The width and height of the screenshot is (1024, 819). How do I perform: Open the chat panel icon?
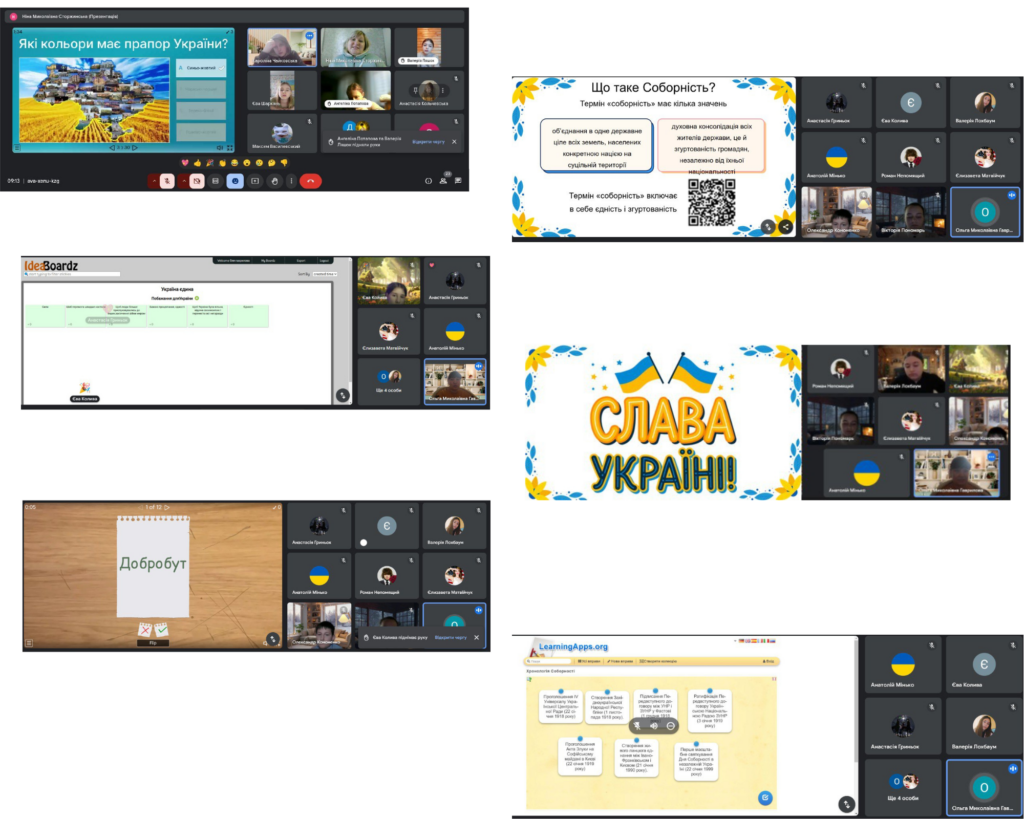pyautogui.click(x=458, y=180)
